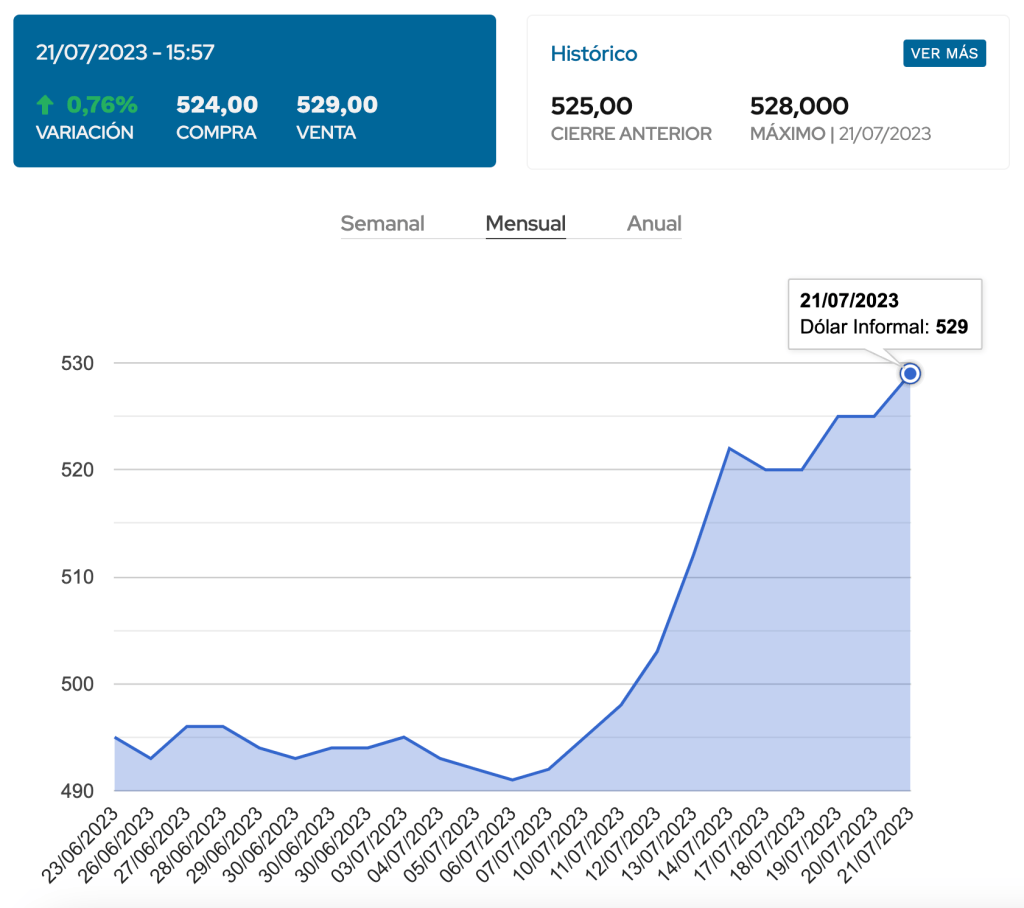Switch to the Semanal chart view
Screen dimensions: 1024x908
(382, 224)
